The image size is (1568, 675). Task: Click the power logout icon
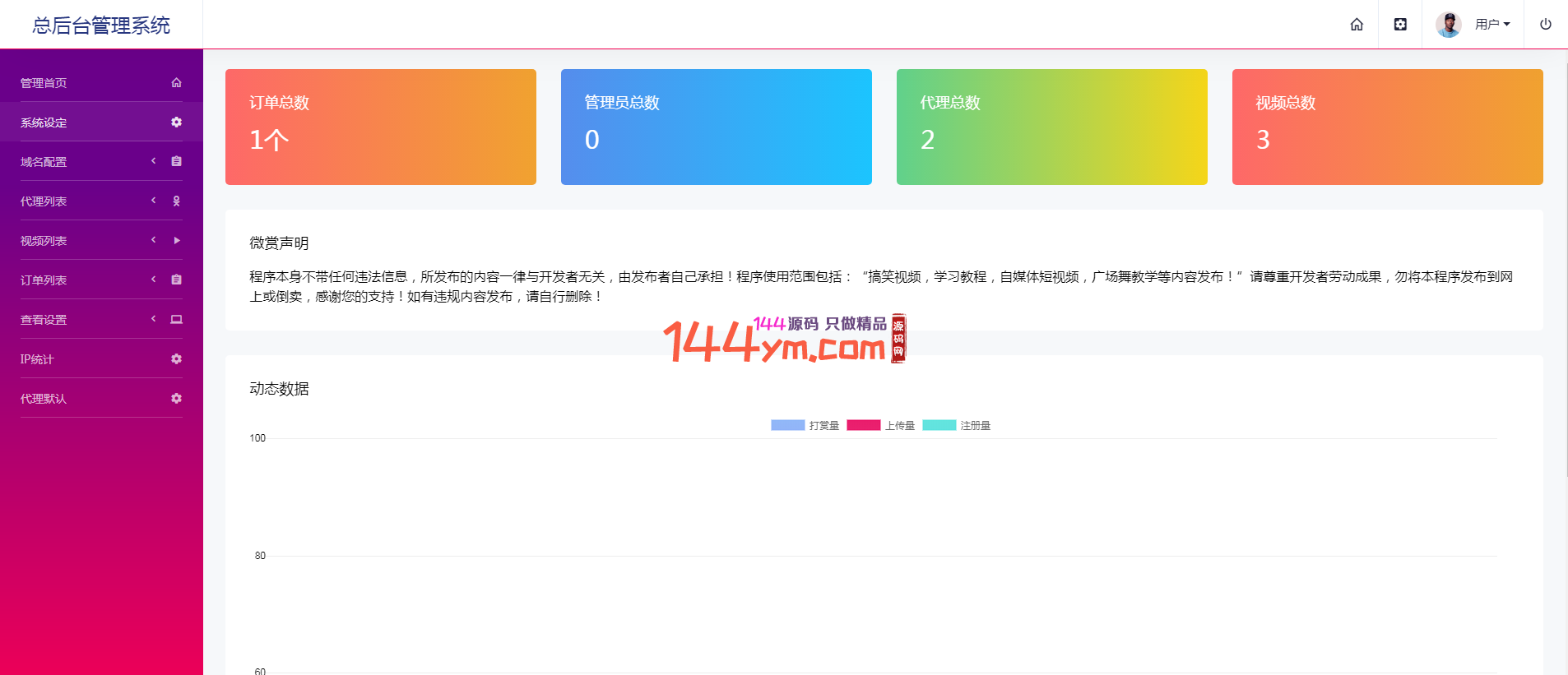[1546, 25]
